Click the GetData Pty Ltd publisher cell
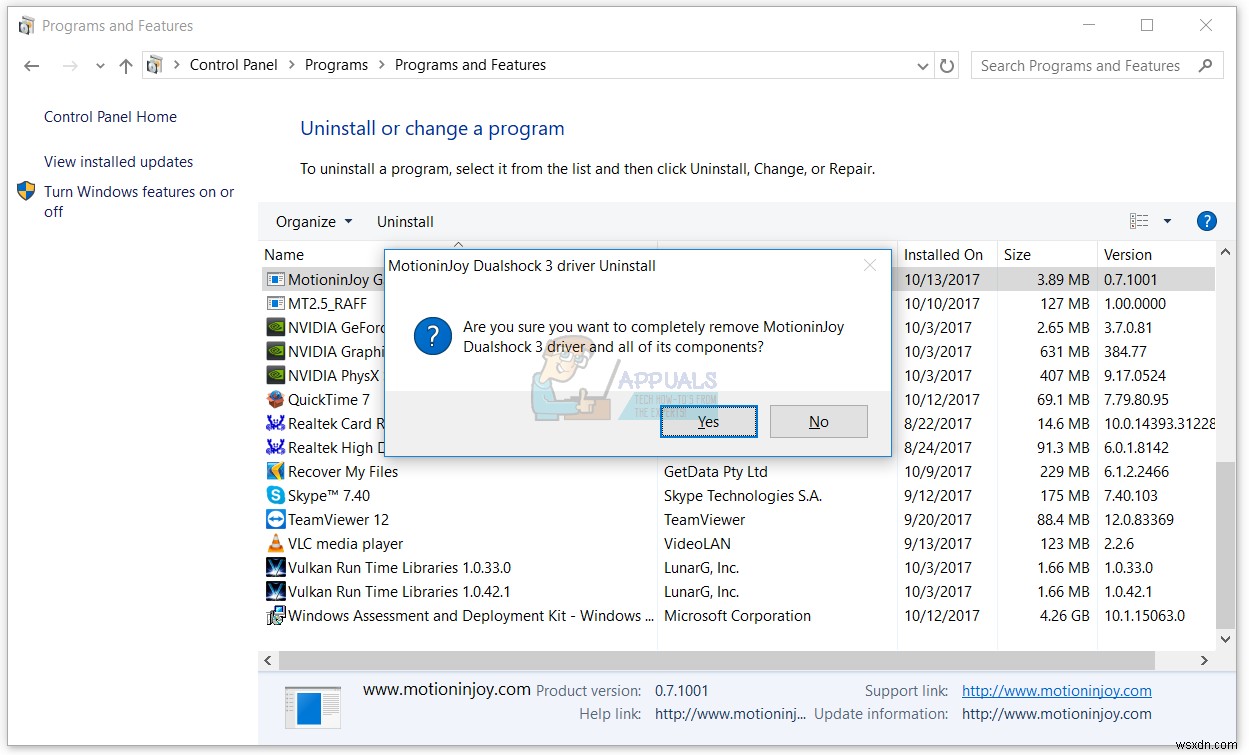 [x=716, y=472]
